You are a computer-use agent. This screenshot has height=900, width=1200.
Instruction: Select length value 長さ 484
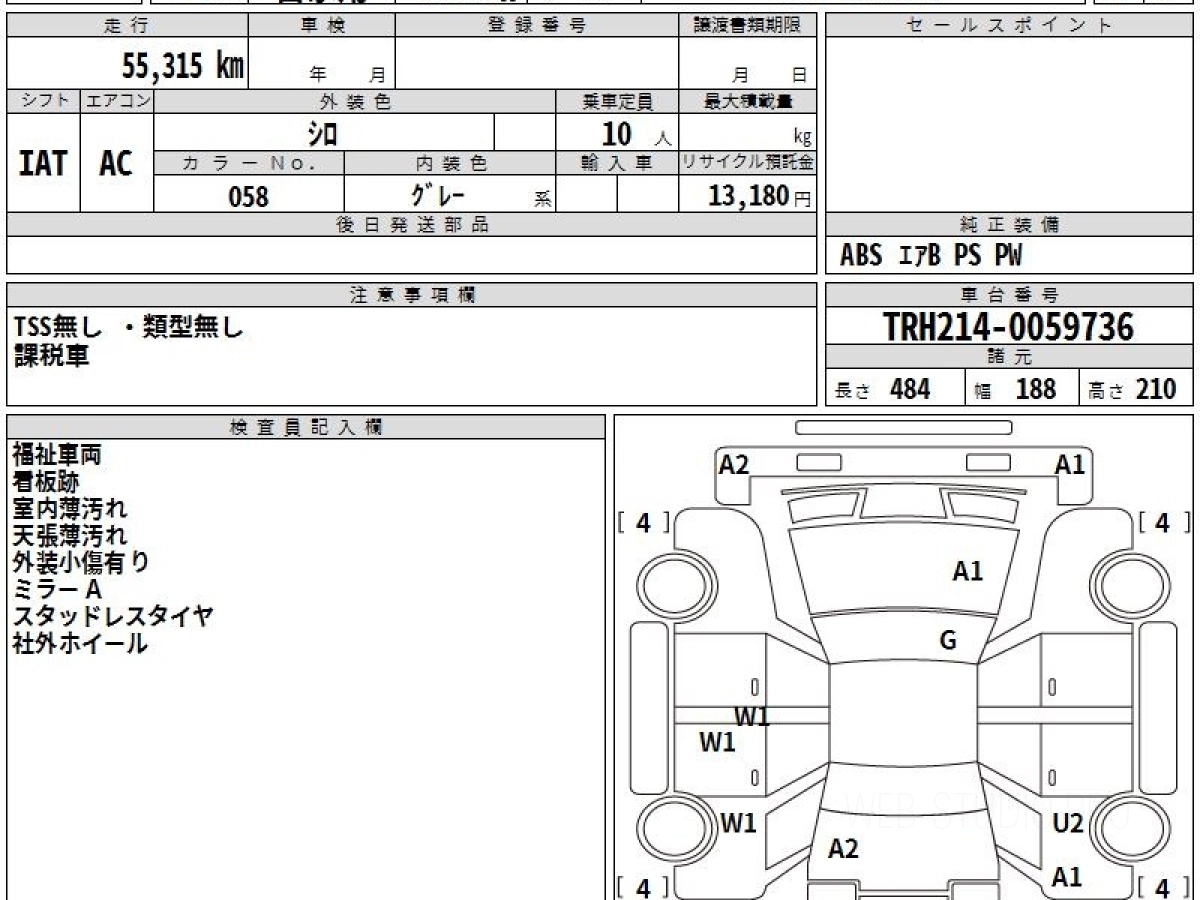(x=883, y=389)
